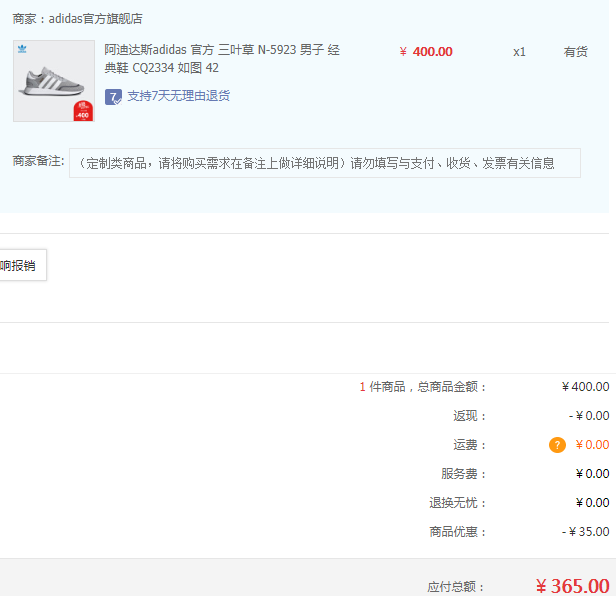Select the 服务费 ¥0.00 value

(x=592, y=474)
